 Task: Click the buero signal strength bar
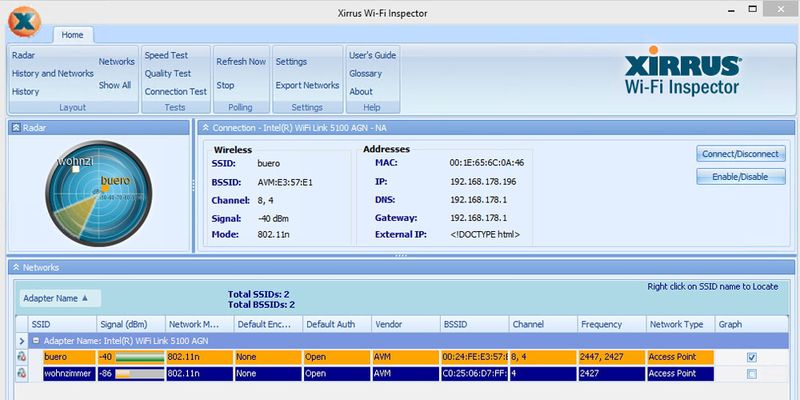pos(140,357)
